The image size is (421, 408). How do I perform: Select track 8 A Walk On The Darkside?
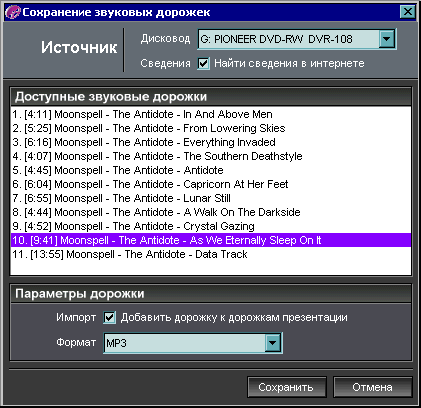211,212
